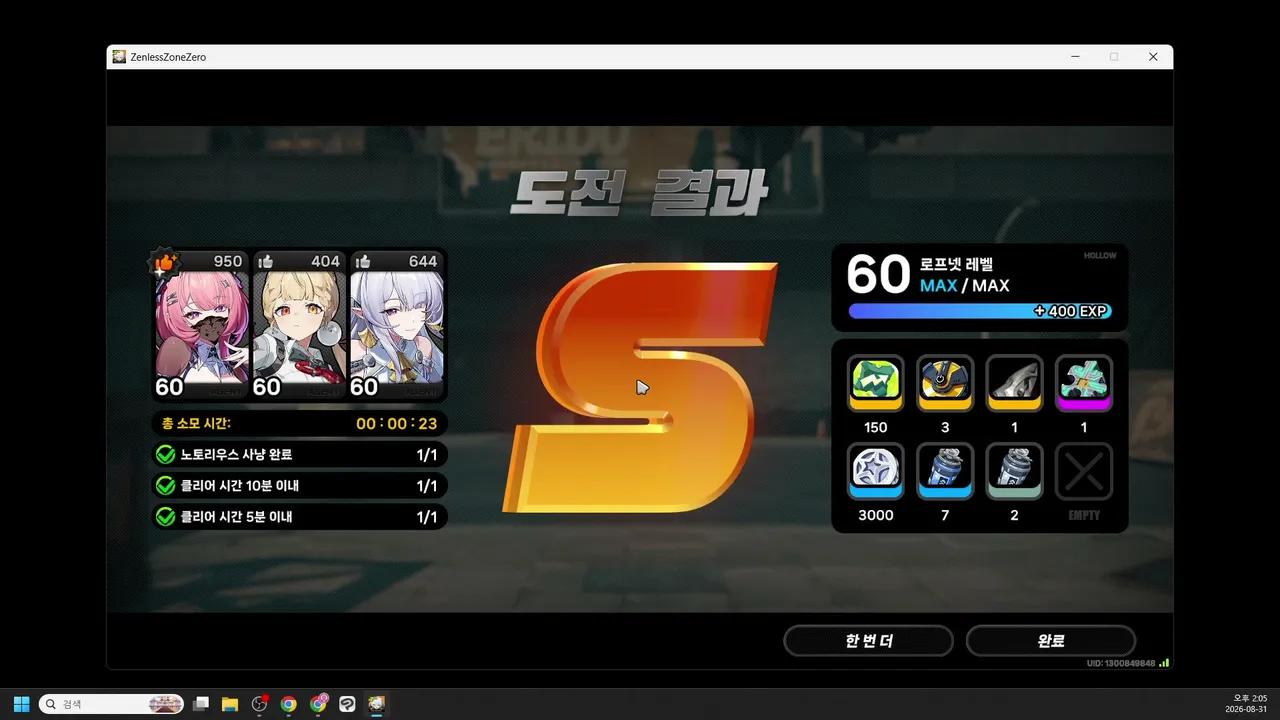Open Clip Studio Paint from the taskbar
The image size is (1280, 720).
click(x=347, y=704)
